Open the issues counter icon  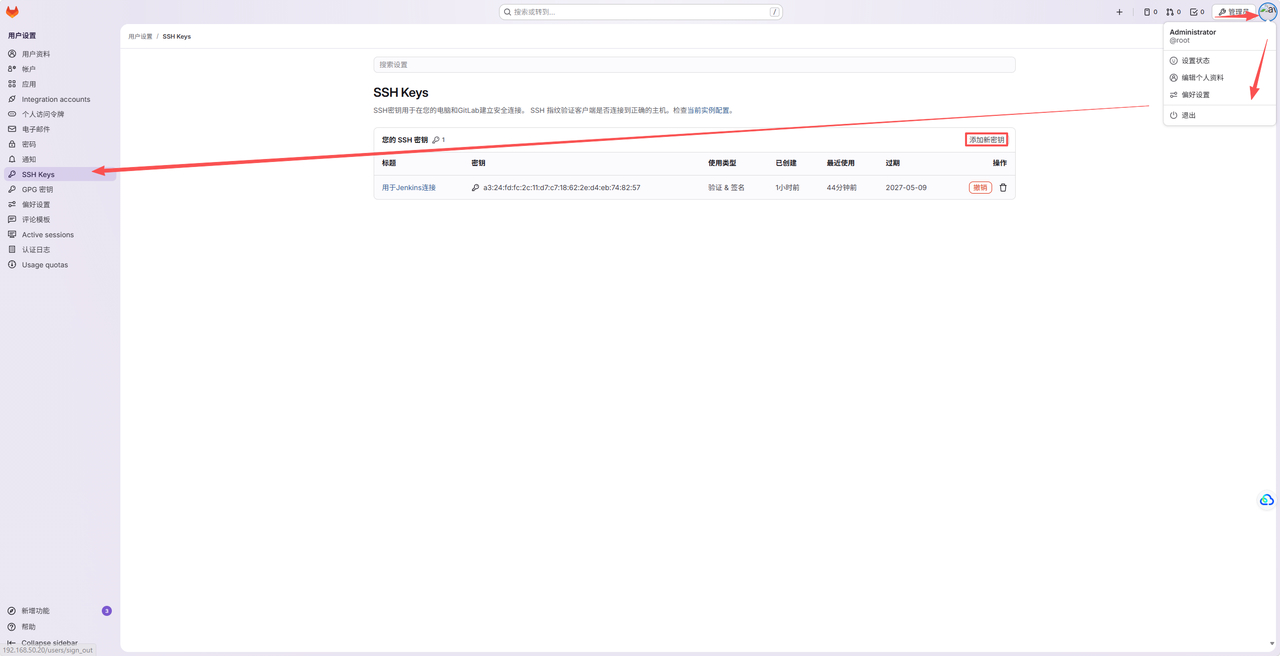click(x=1150, y=12)
